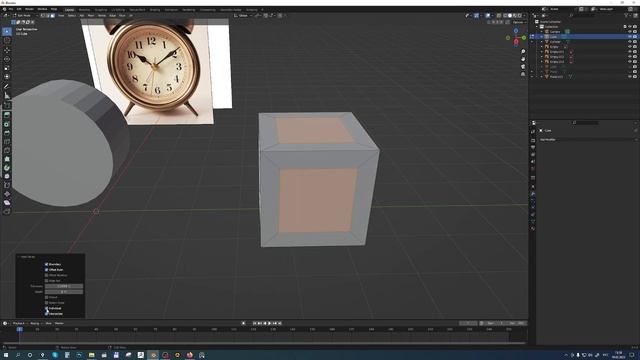Select the Move tool
The width and height of the screenshot is (640, 360).
7,50
